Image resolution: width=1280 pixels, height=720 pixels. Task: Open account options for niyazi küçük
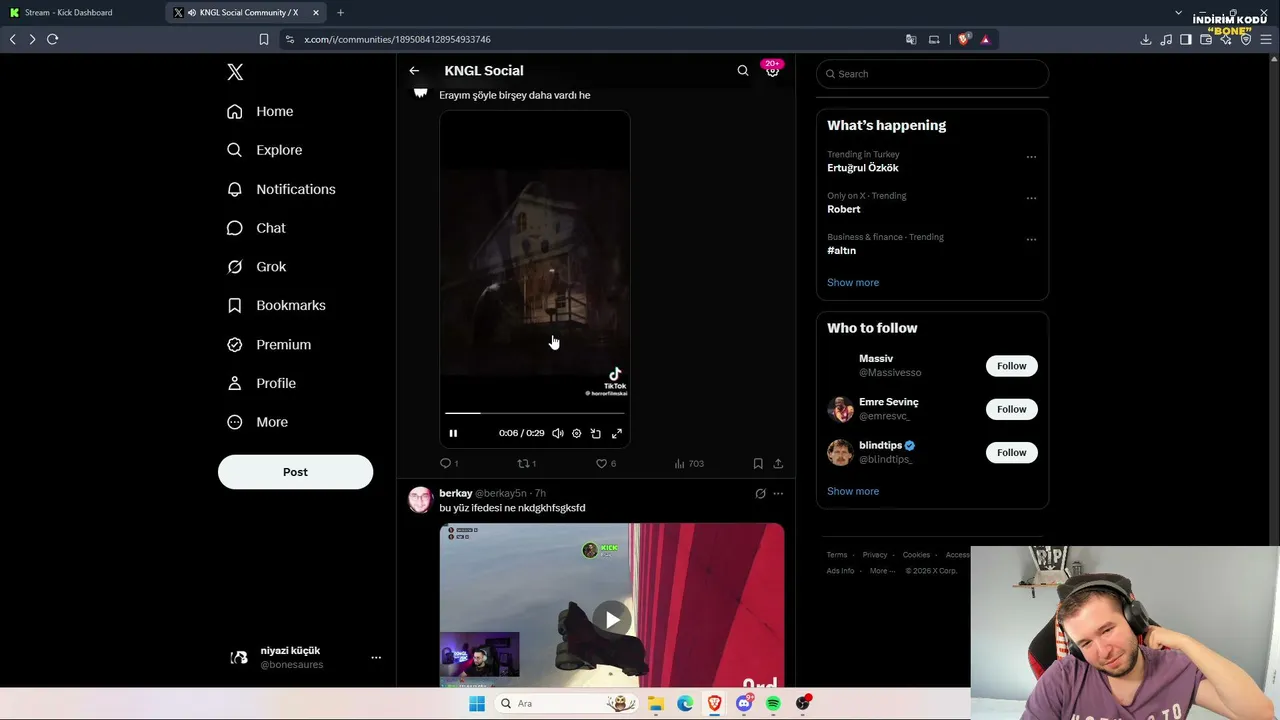[376, 657]
